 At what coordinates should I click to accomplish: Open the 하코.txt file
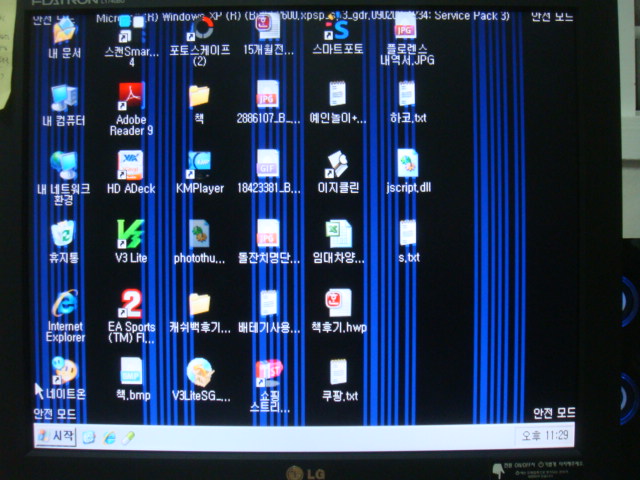[407, 96]
